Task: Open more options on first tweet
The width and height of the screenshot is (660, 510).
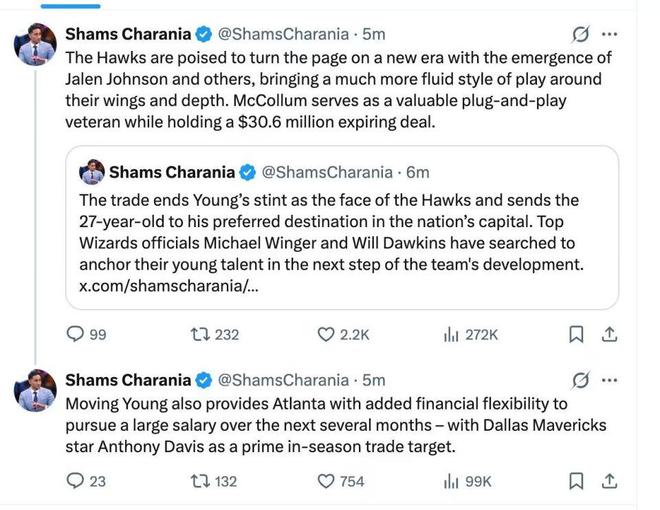Action: 610,34
